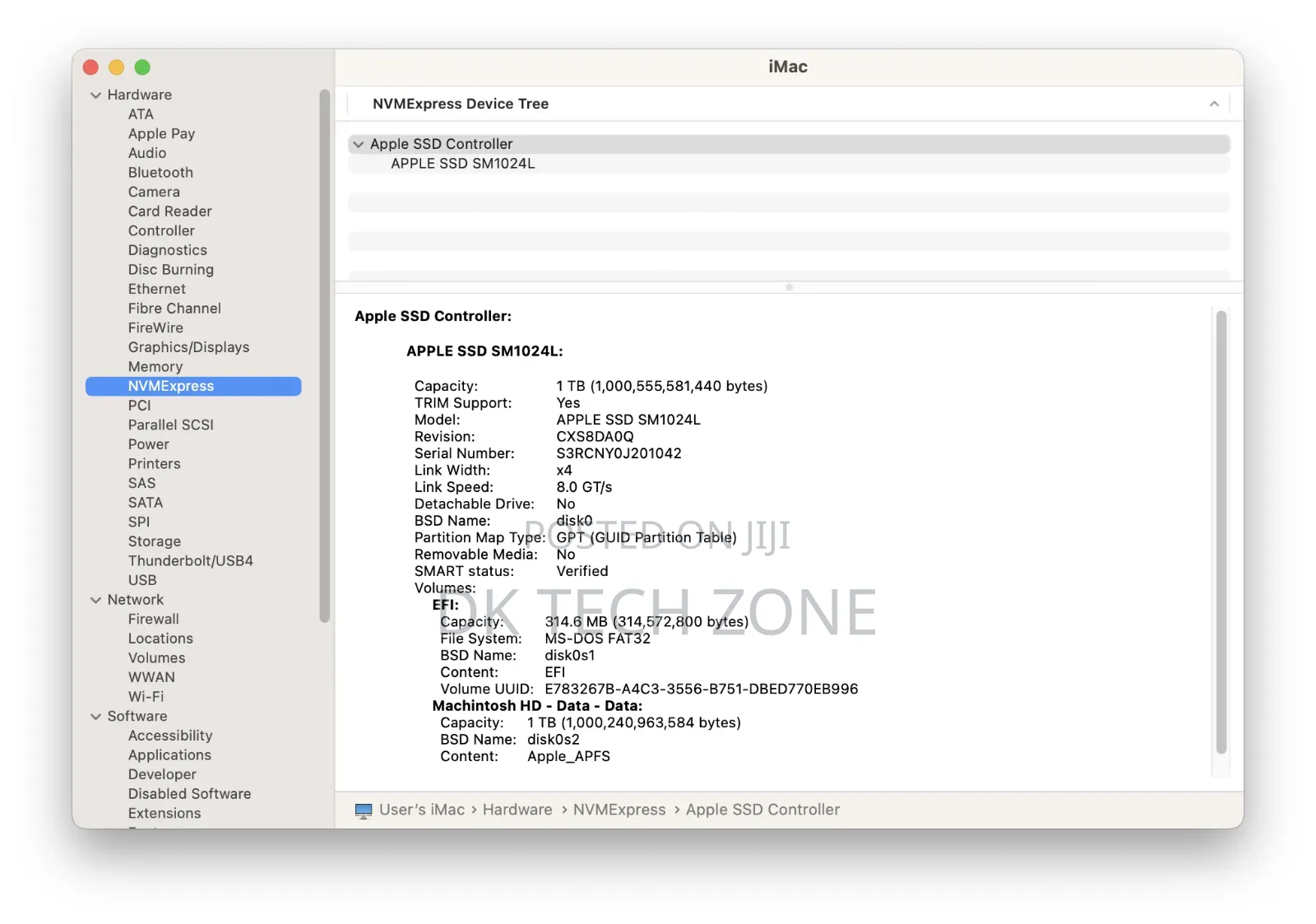Image resolution: width=1316 pixels, height=924 pixels.
Task: Select Power in the sidebar
Action: coord(148,444)
